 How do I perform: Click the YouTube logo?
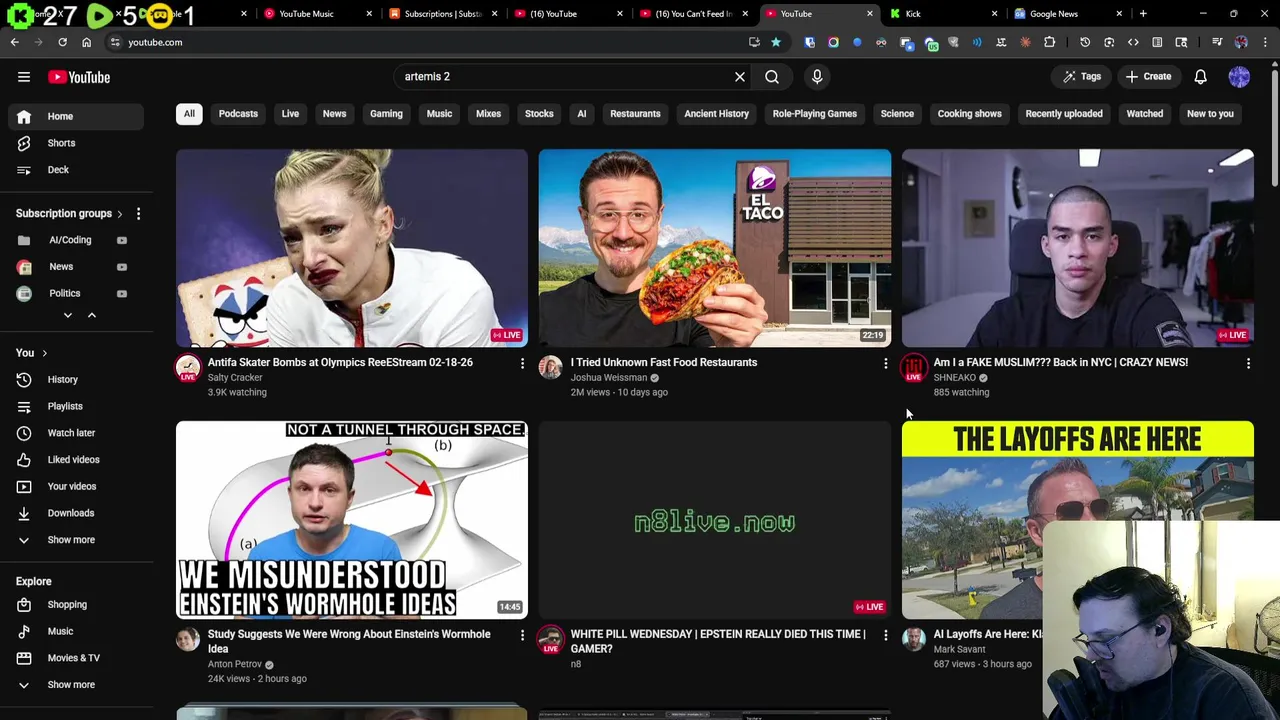tap(79, 77)
